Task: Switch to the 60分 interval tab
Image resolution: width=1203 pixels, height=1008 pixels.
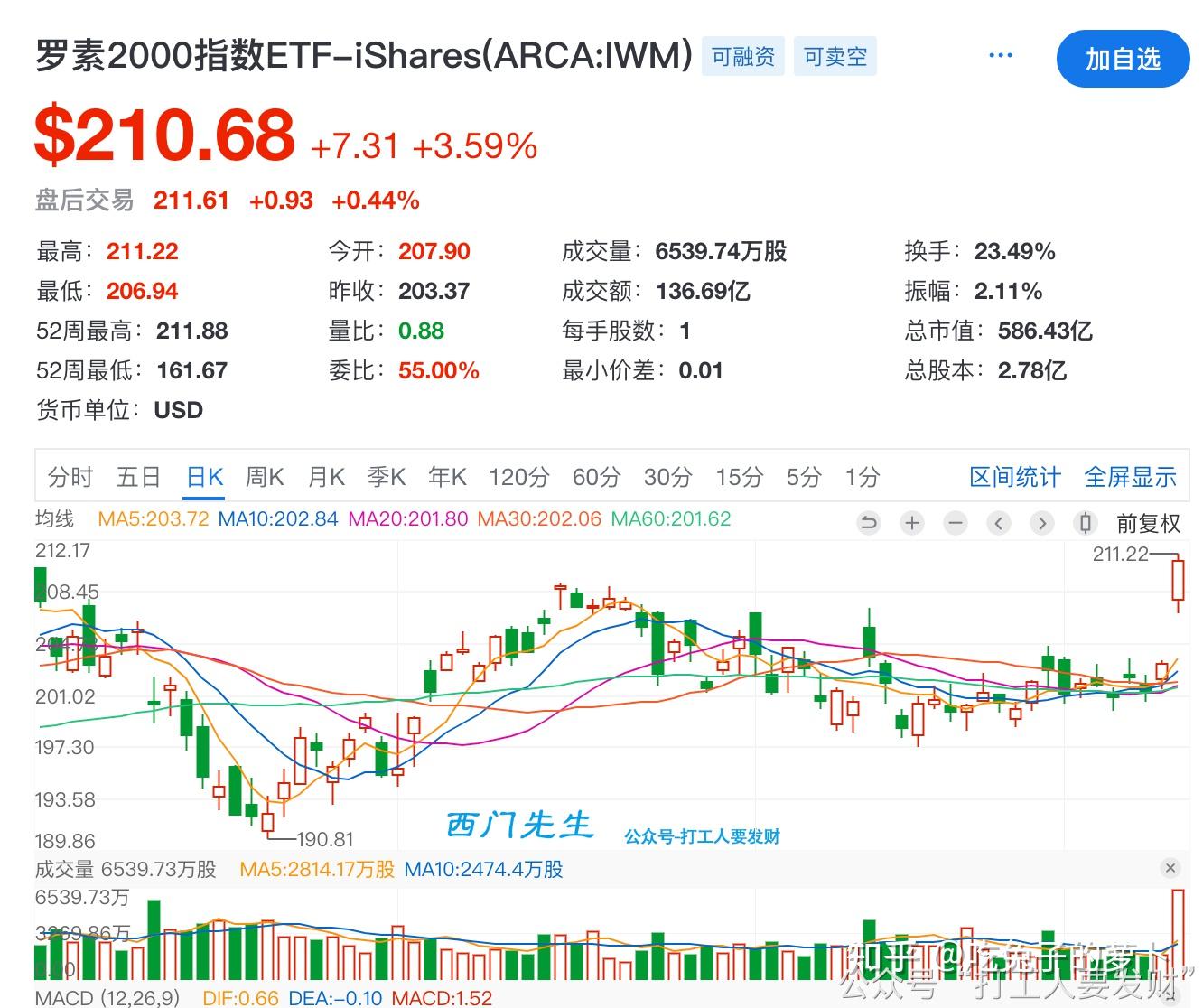Action: pos(596,476)
